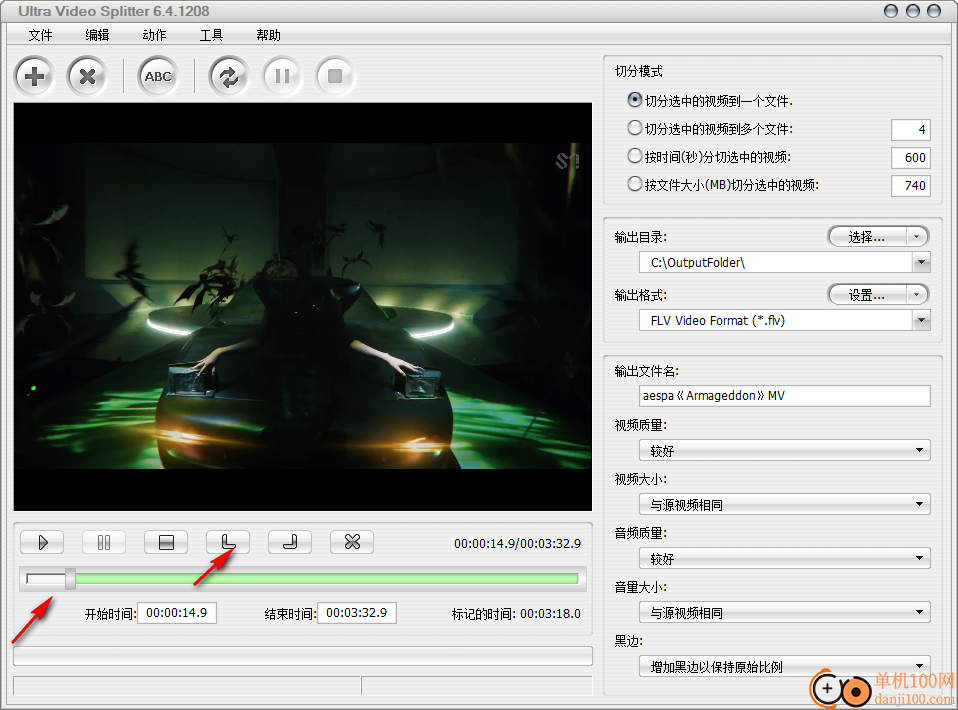Click the Remove file X icon
Viewport: 958px width, 710px height.
pos(87,76)
